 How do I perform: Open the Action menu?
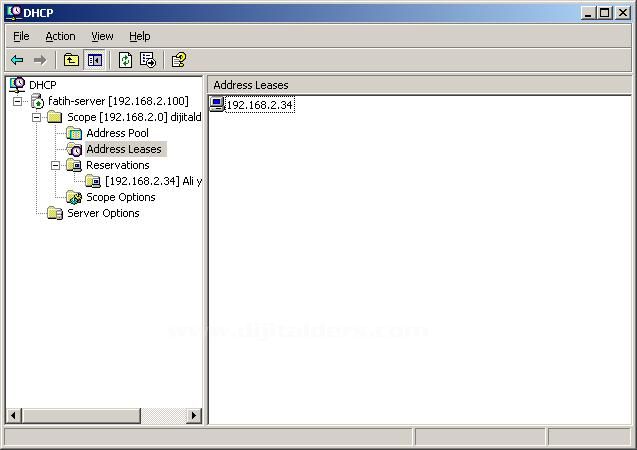60,36
